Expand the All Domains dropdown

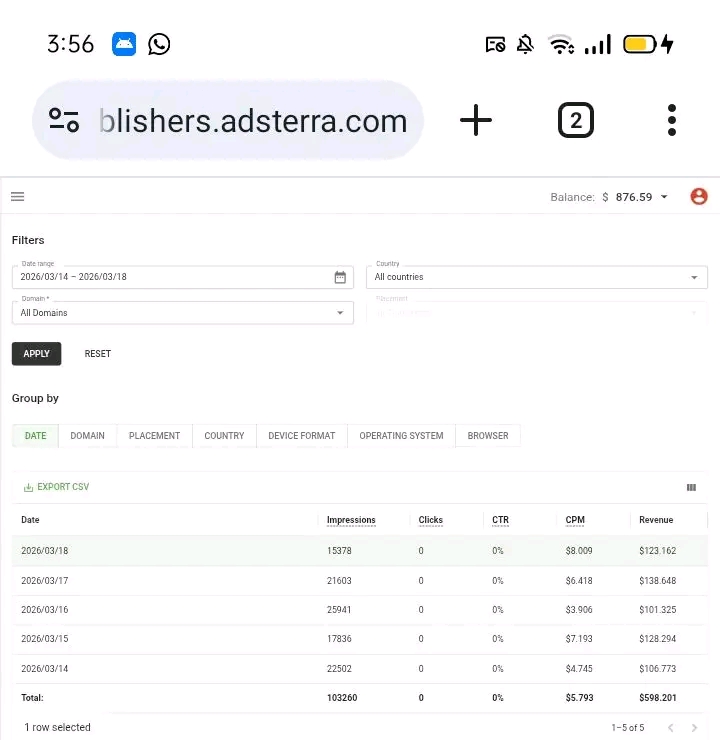[340, 313]
